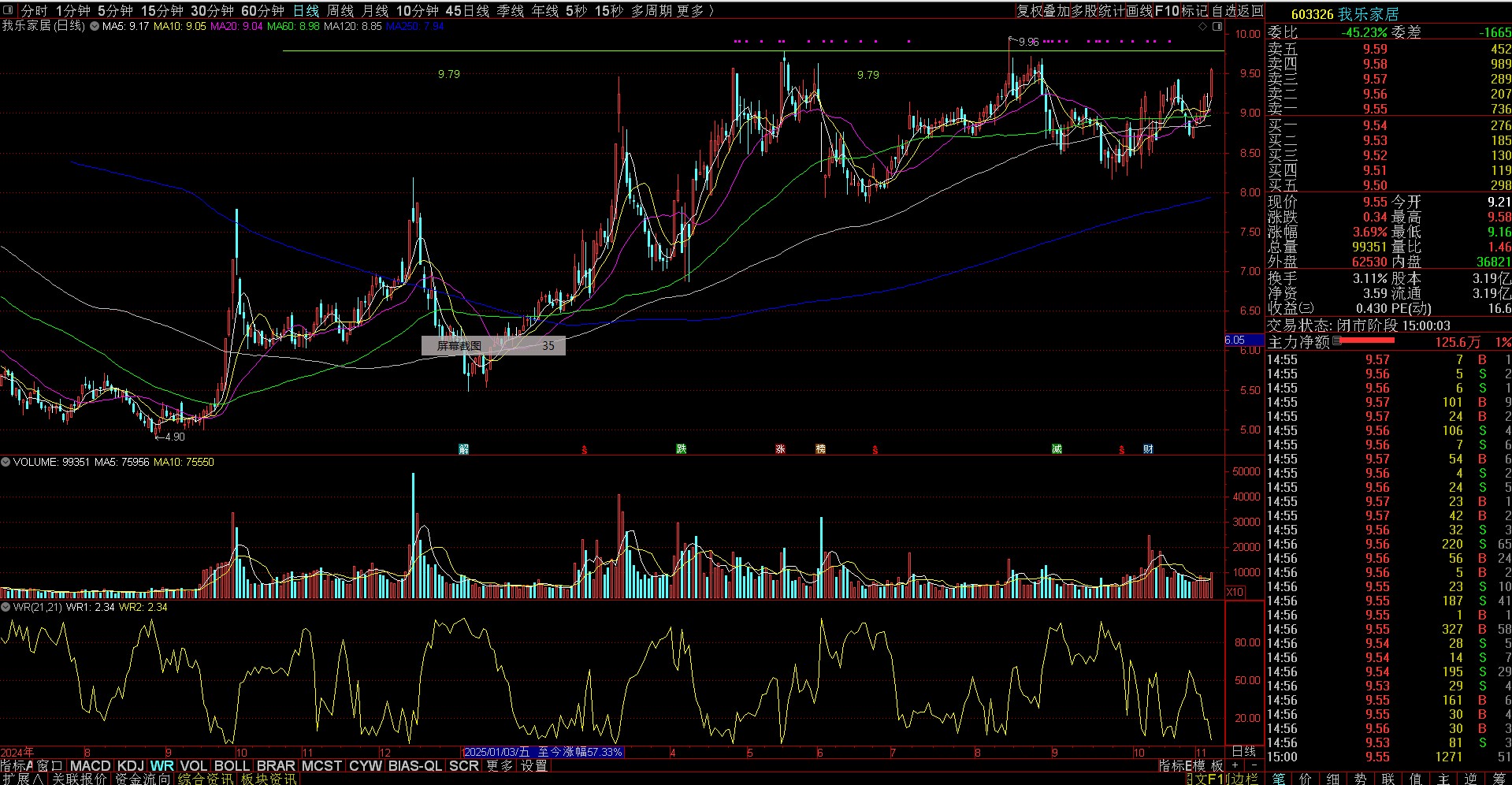The image size is (1512, 785).
Task: Click the 跌 event marker below the chart
Action: pos(682,449)
